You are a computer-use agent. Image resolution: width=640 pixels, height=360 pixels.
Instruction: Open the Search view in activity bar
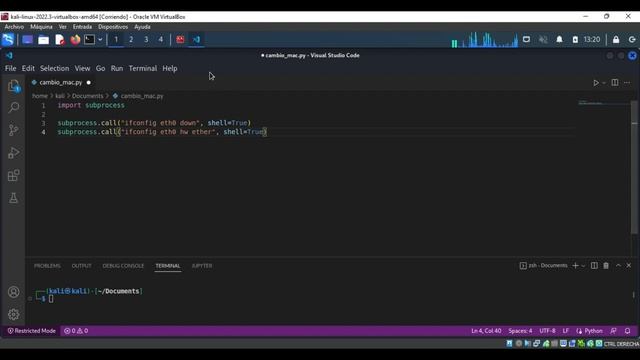tap(13, 108)
